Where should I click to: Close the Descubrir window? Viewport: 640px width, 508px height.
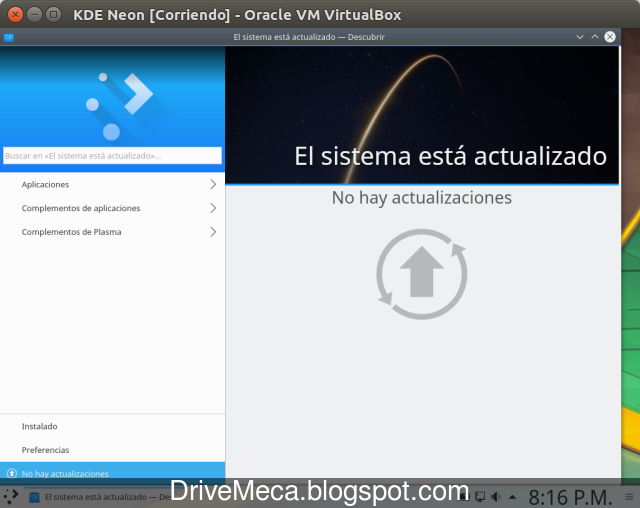click(x=610, y=37)
